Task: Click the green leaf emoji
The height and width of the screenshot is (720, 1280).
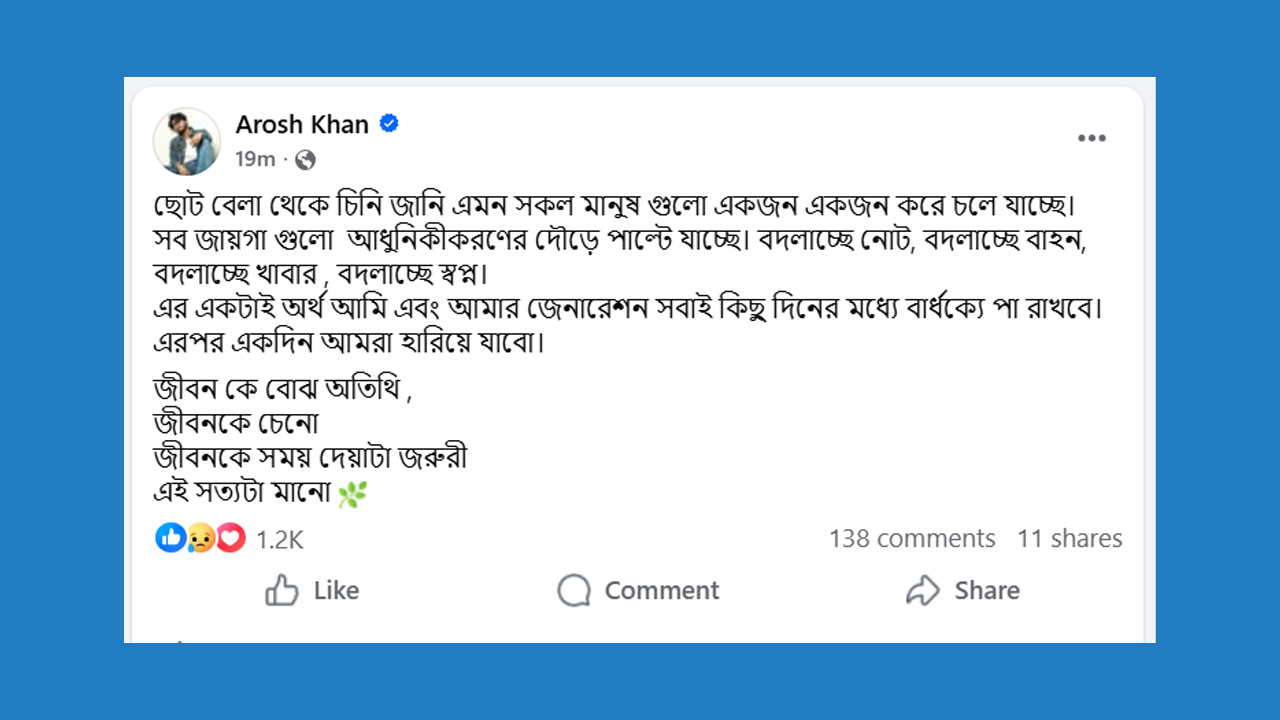Action: (352, 494)
